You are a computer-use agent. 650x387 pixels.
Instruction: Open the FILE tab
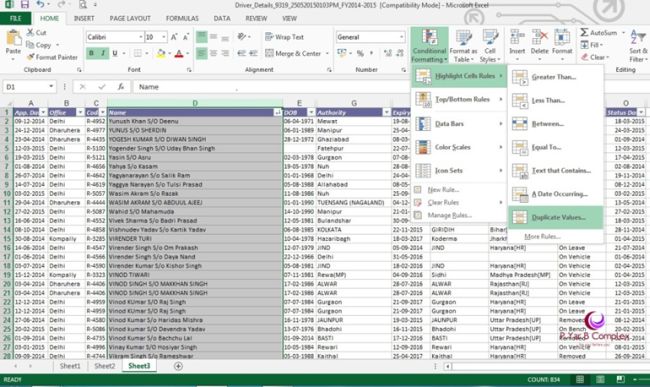[x=15, y=18]
